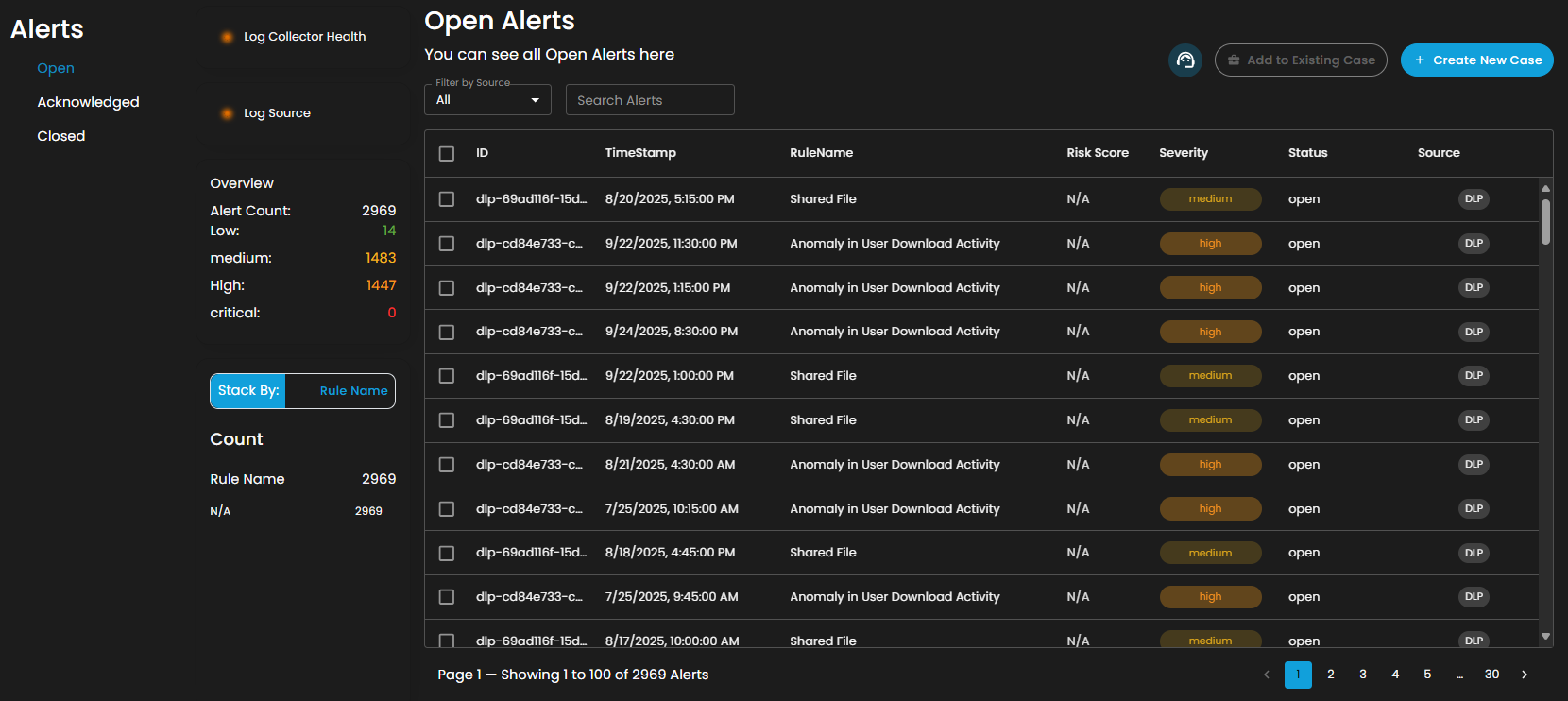
Task: Click the scrollbar down arrow in alerts table
Action: (1545, 637)
